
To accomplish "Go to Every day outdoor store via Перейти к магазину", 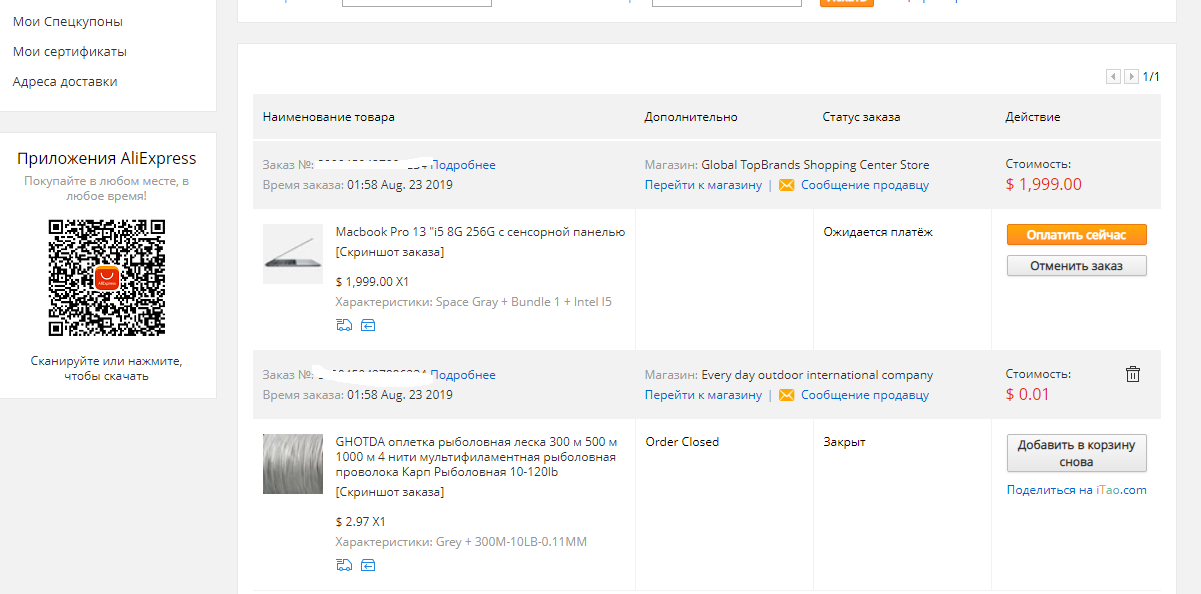I will click(703, 395).
